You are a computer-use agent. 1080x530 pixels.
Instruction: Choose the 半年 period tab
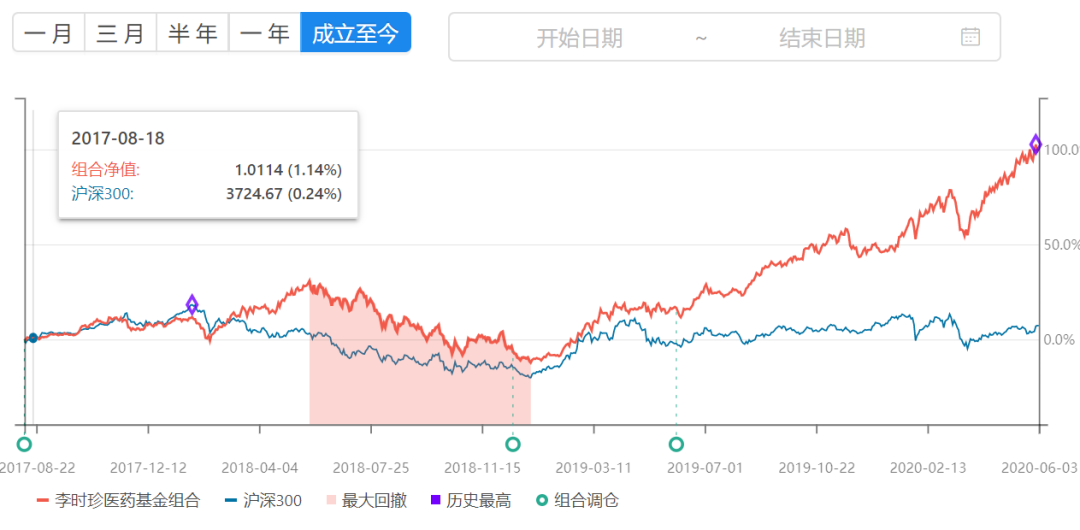tap(193, 34)
